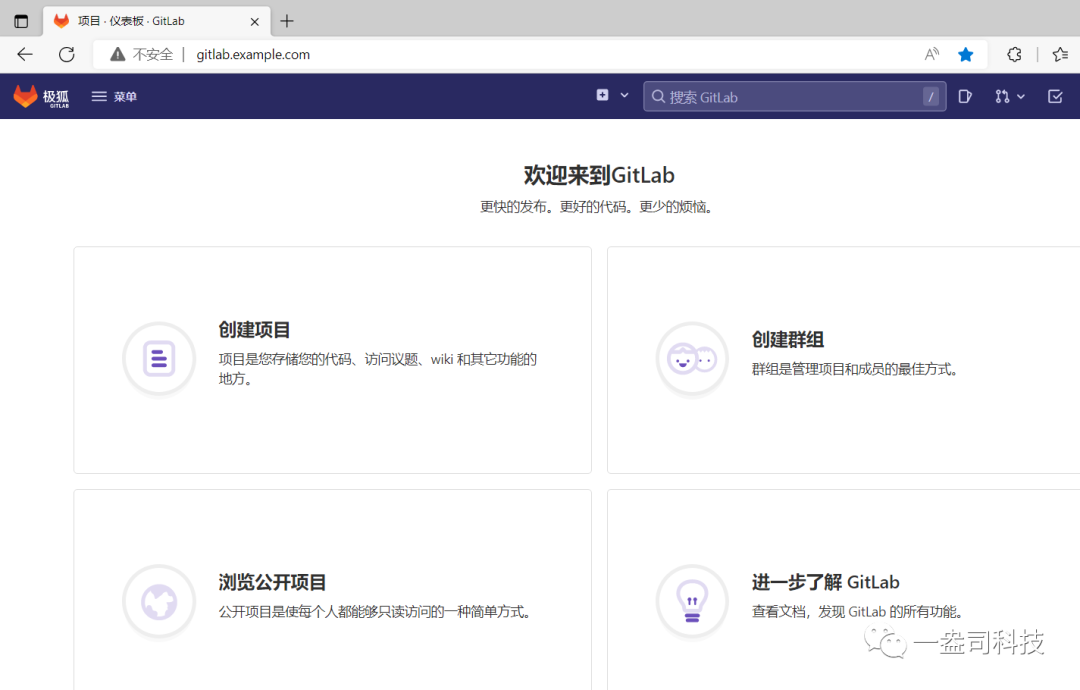Click the 创建项目 card heading
1080x690 pixels.
tap(254, 330)
